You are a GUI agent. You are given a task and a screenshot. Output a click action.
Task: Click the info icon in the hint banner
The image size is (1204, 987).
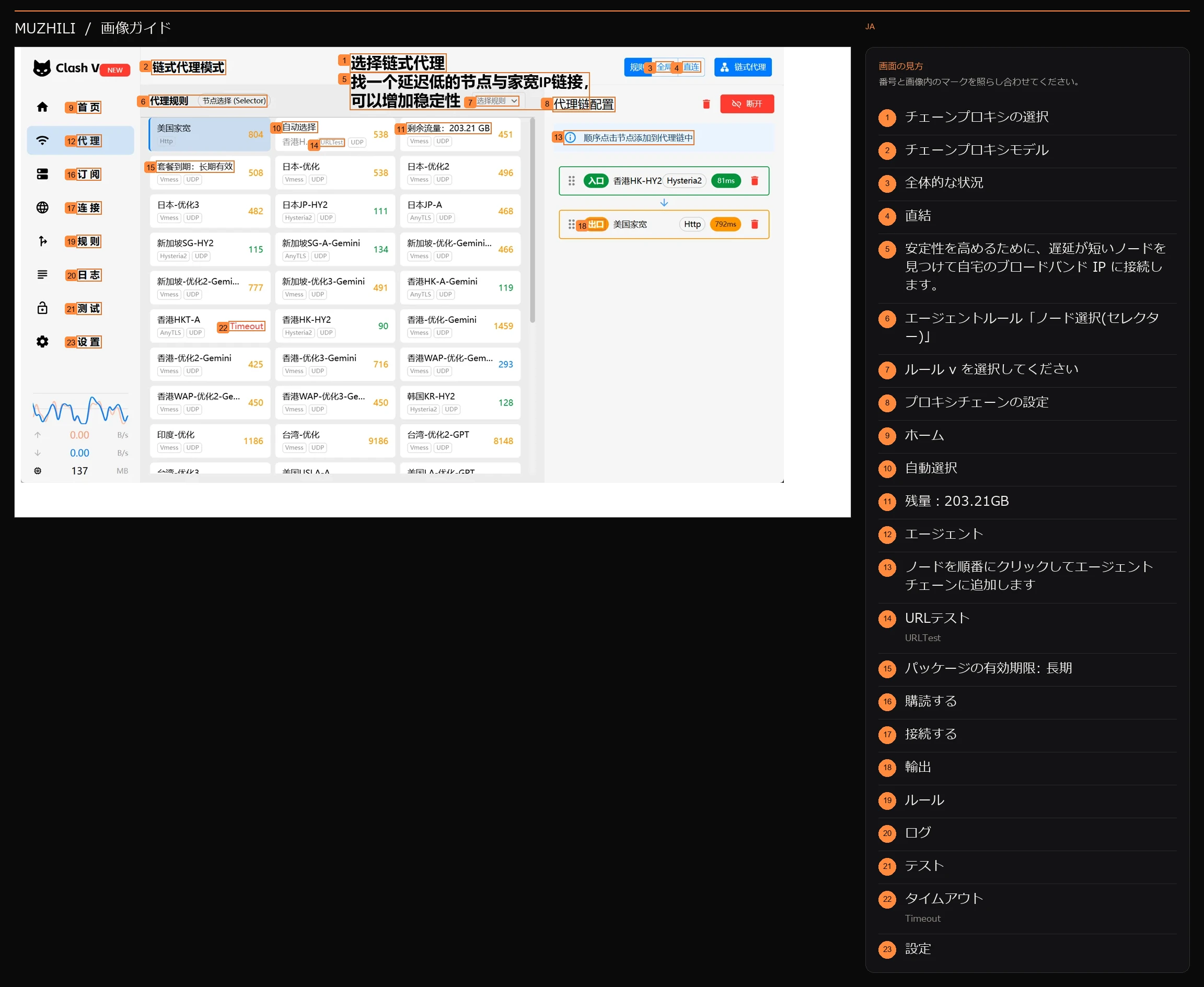pos(571,137)
